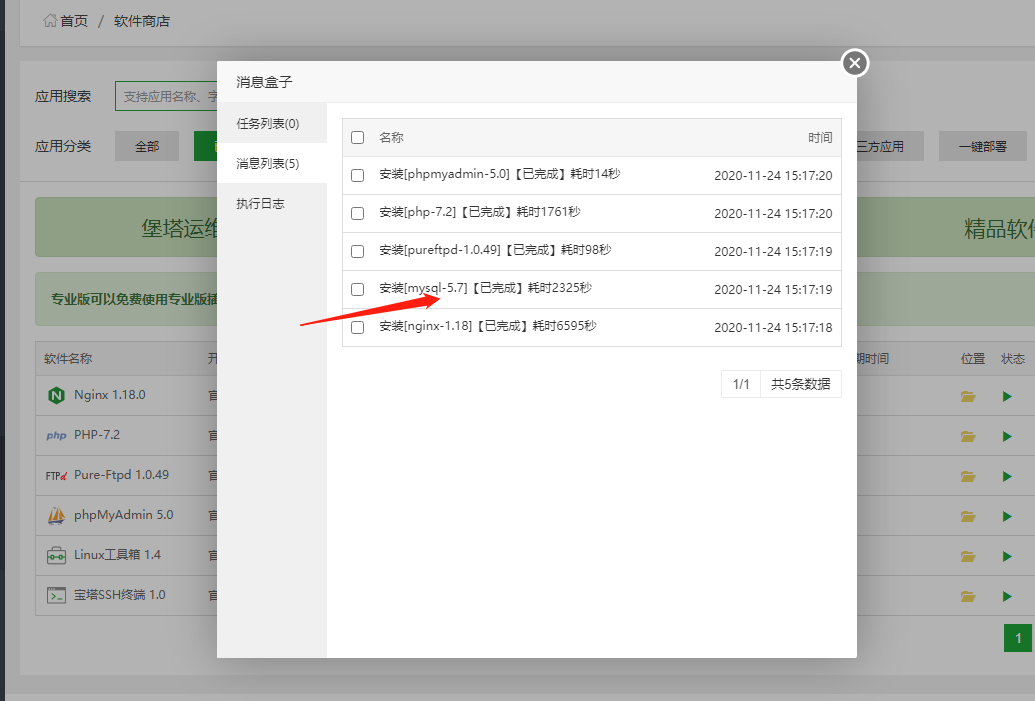Select the Nginx 1.18.0 software icon
Viewport: 1035px width, 701px height.
tap(56, 396)
